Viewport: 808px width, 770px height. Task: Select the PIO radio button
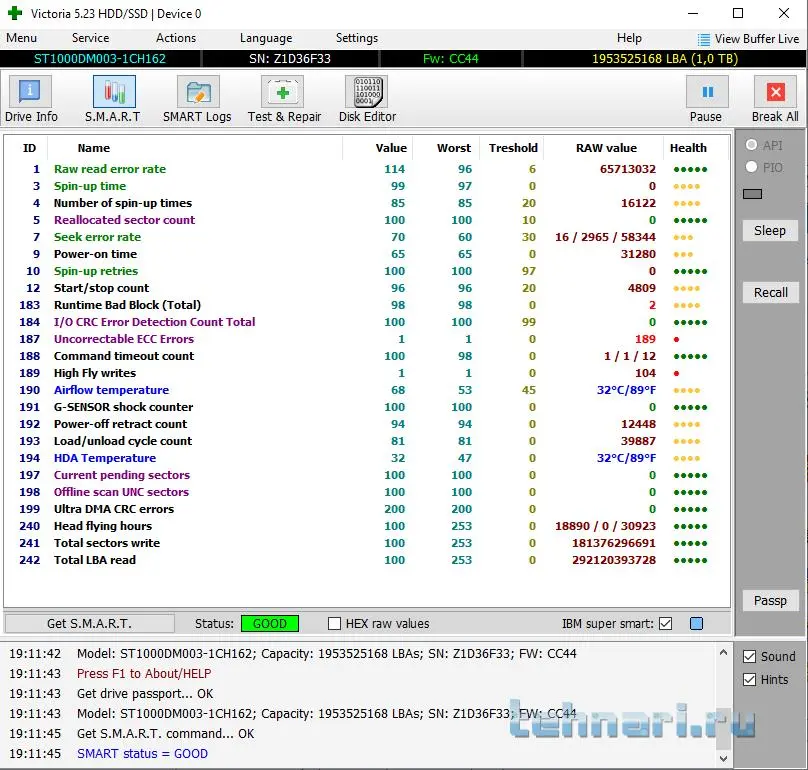[752, 168]
